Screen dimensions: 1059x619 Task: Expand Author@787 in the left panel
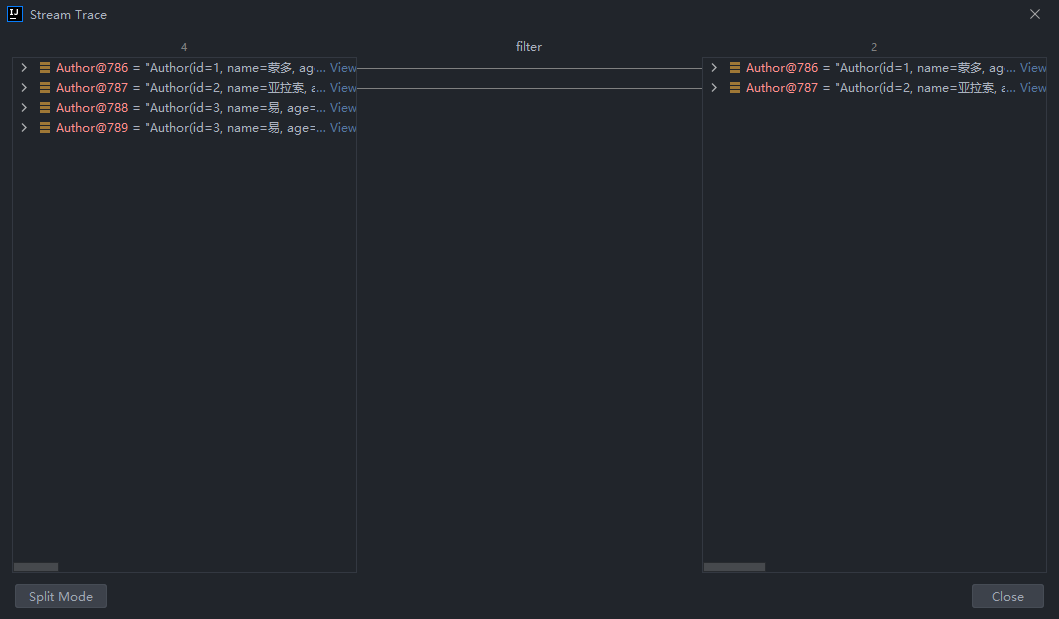click(24, 88)
